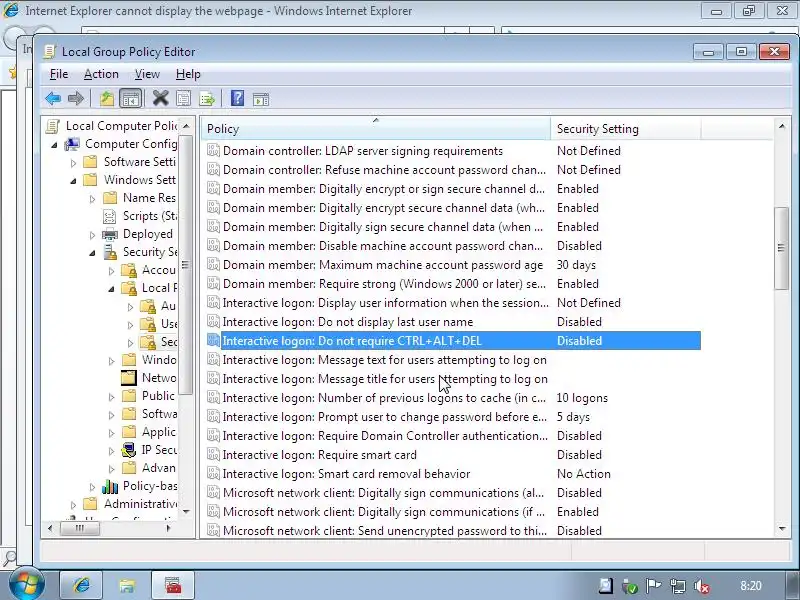Screen dimensions: 800x600
Task: Click the Scripts (Startup/Shutdown) tree icon
Action: 109,216
